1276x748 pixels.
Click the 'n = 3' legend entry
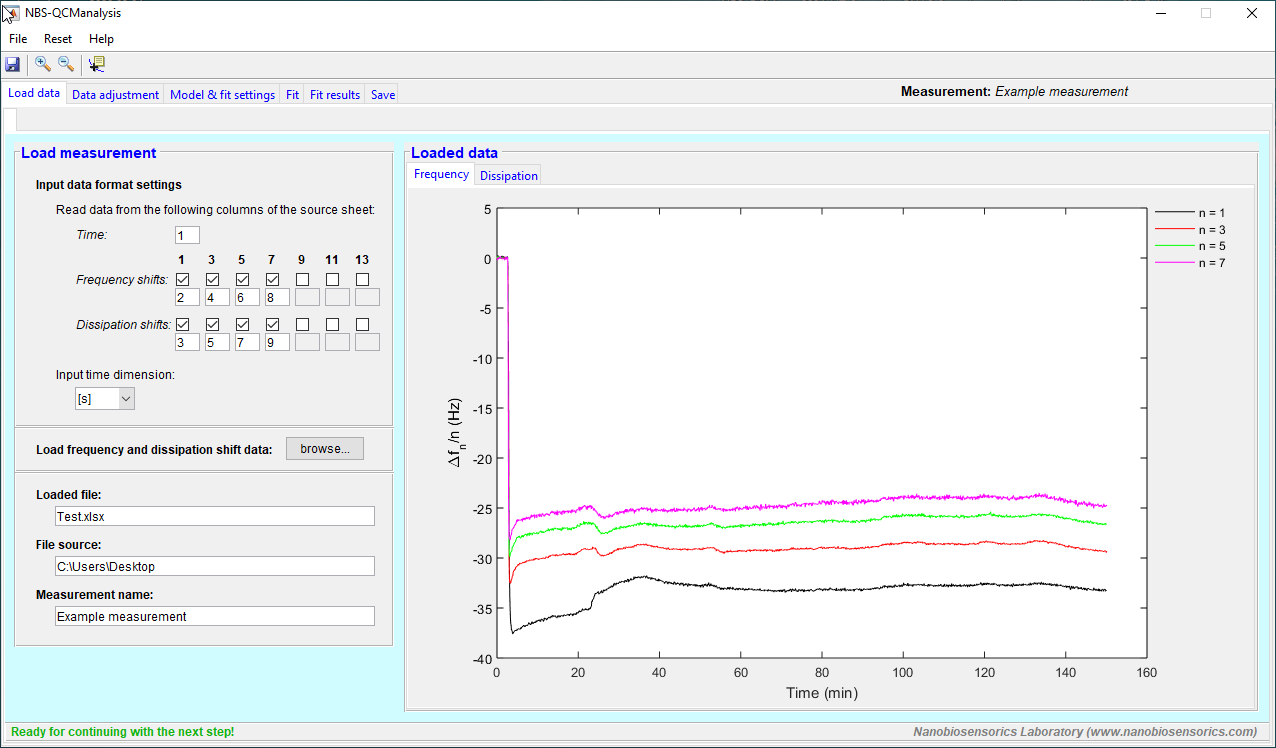coord(1190,229)
